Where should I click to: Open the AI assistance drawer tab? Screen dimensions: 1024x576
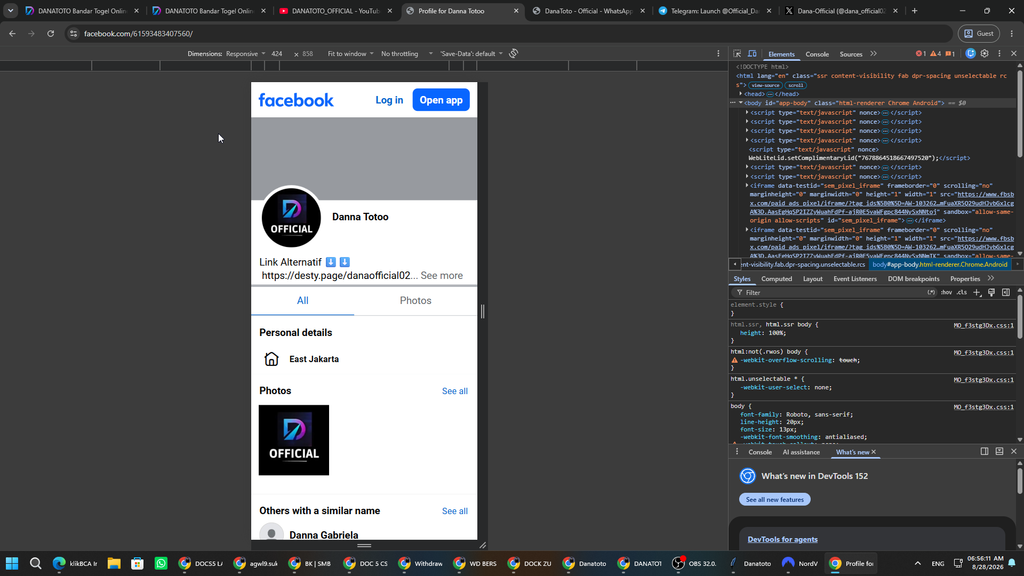(x=801, y=452)
